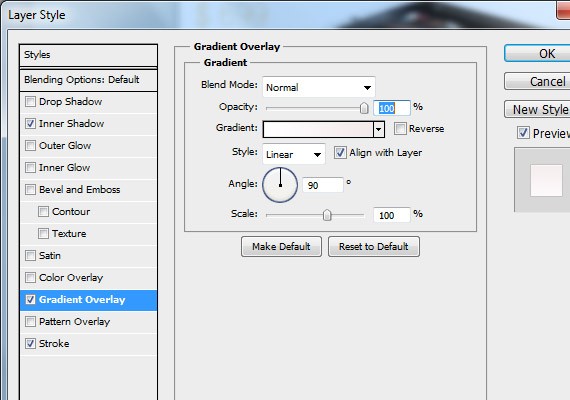Turn on the Outer Glow checkbox
Viewport: 570px width, 400px height.
tap(31, 145)
